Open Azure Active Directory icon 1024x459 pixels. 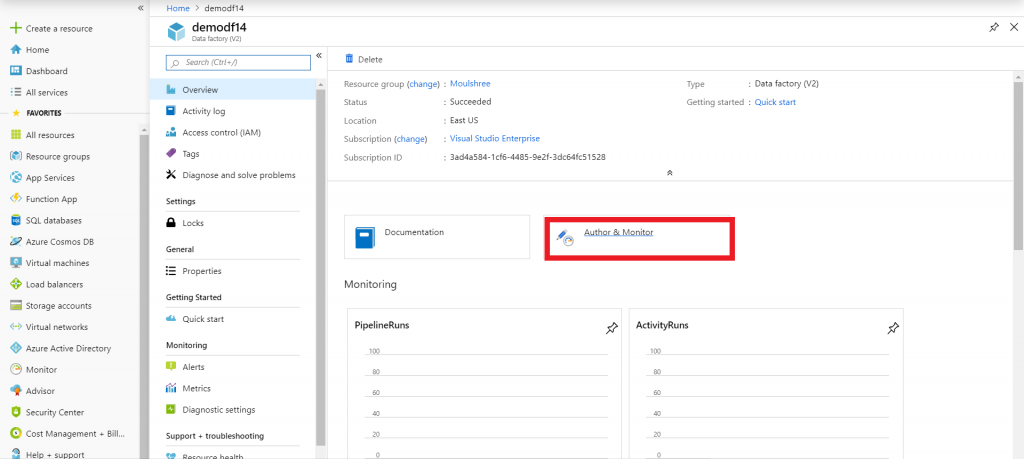coord(16,349)
